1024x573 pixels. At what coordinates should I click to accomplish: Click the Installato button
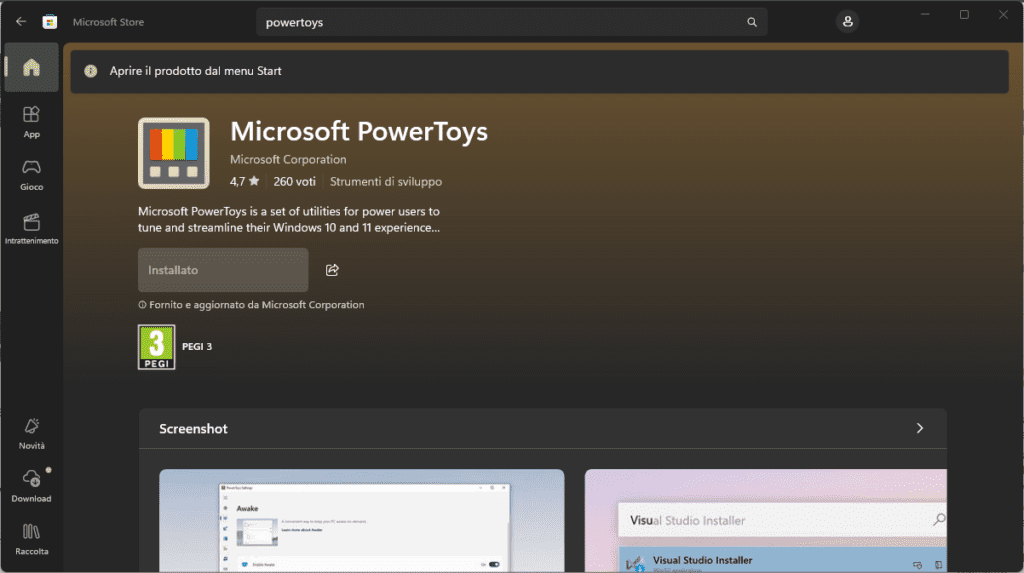(223, 270)
